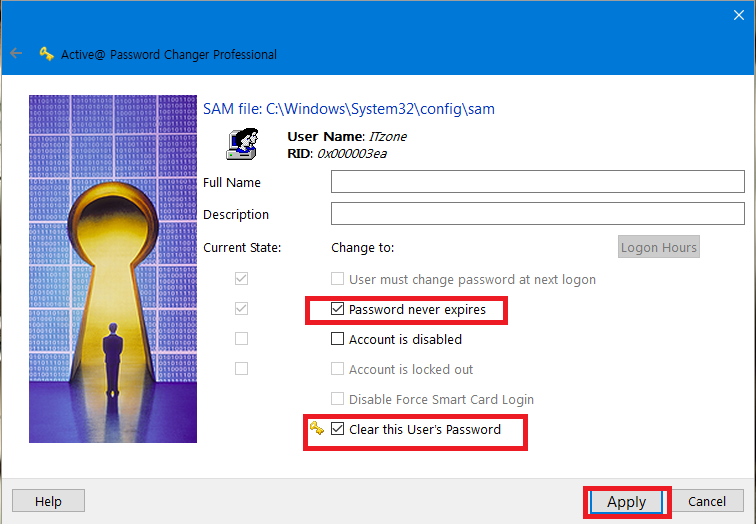Viewport: 756px width, 524px height.
Task: Click the Full Name label
Action: (232, 182)
